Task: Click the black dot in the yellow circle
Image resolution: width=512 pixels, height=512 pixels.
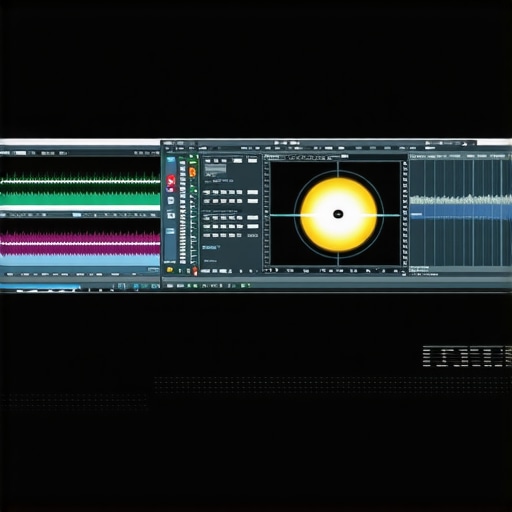Action: (338, 214)
